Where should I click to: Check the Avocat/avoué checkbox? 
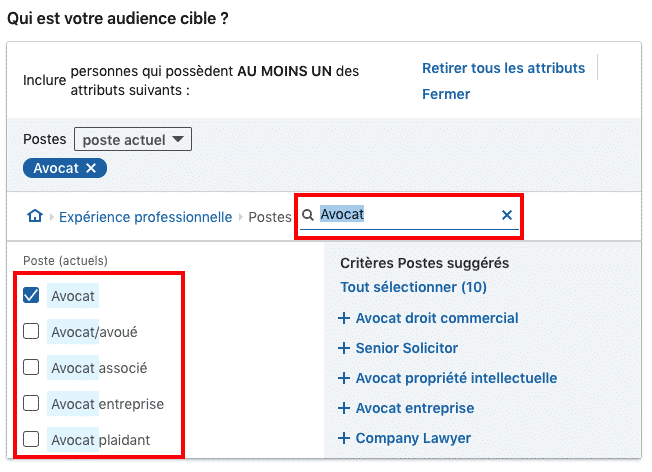(31, 331)
